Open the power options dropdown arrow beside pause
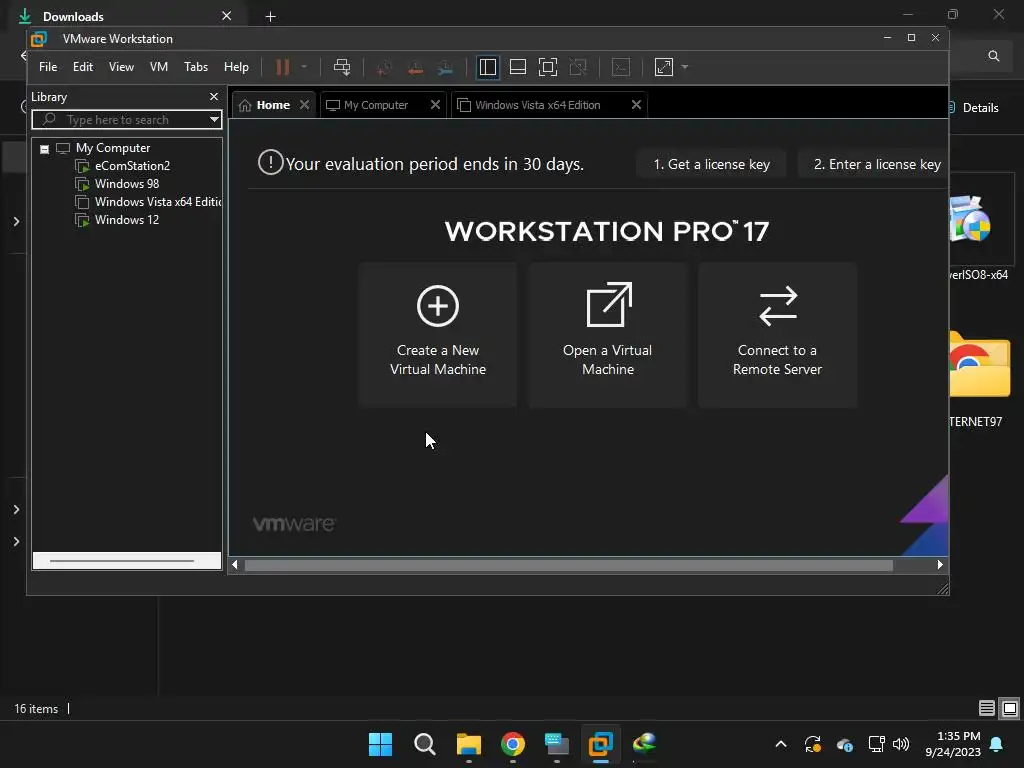 click(304, 67)
